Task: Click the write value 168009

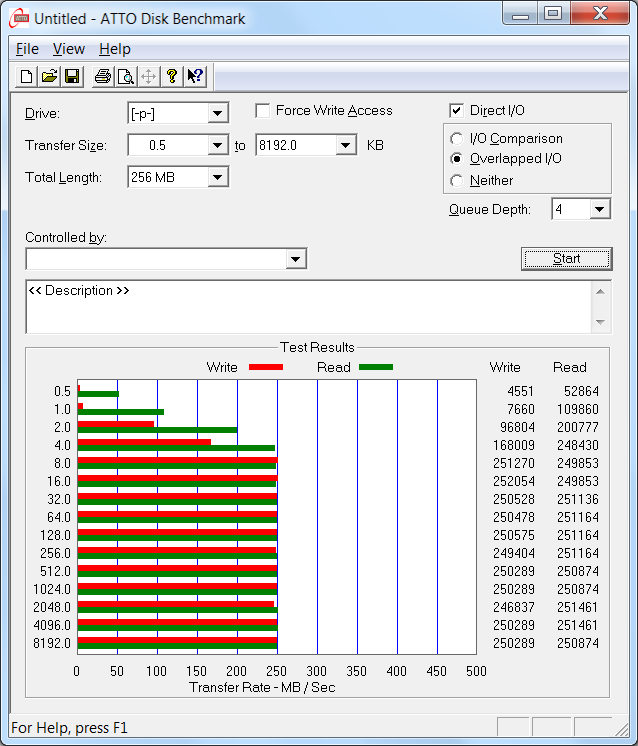Action: coord(514,445)
